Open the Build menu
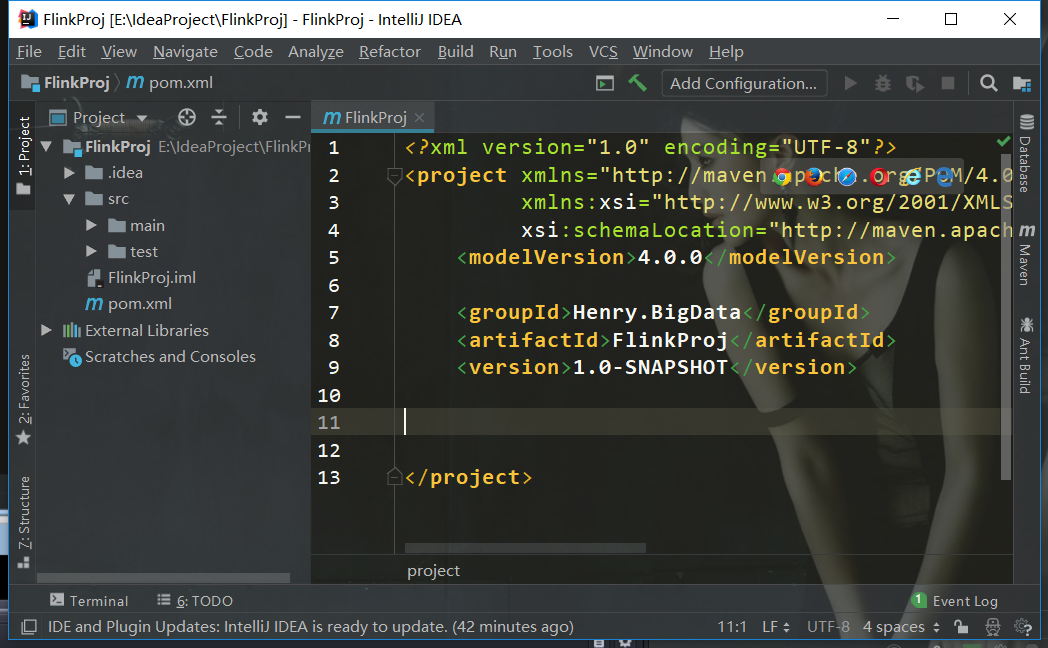1048x648 pixels. (455, 51)
